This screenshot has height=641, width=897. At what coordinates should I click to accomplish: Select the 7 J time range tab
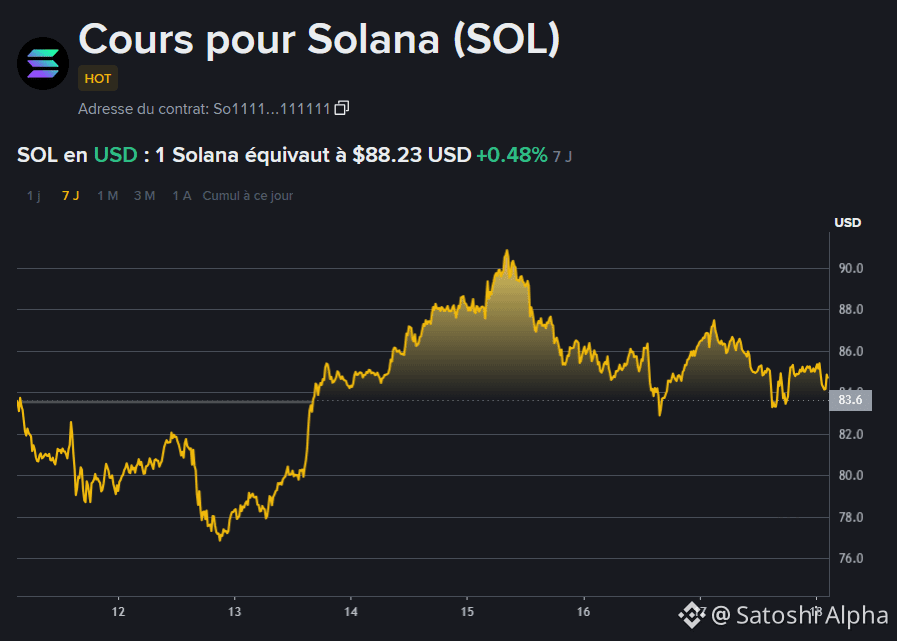click(x=70, y=196)
